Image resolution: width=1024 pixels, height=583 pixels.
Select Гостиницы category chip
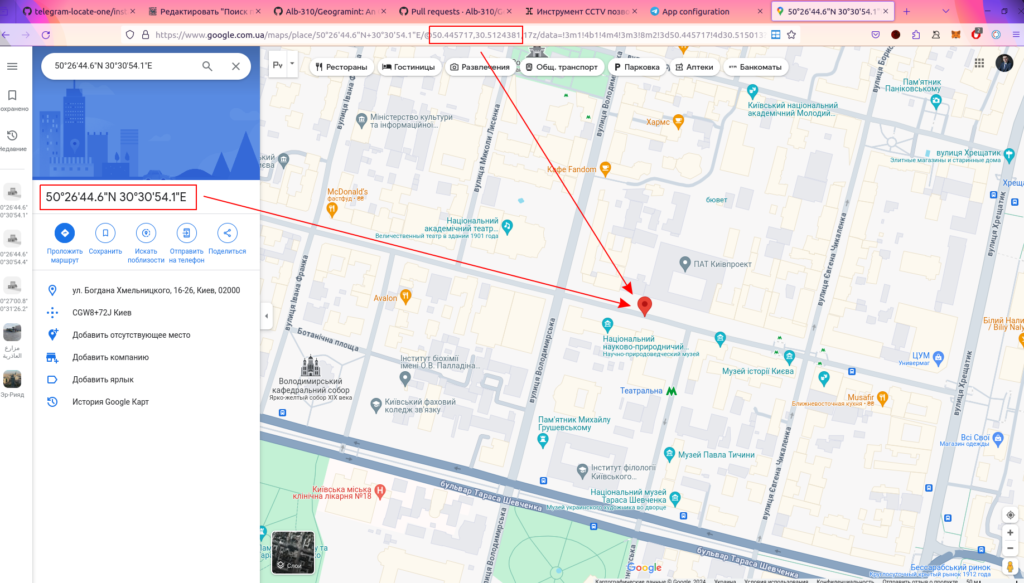click(409, 67)
